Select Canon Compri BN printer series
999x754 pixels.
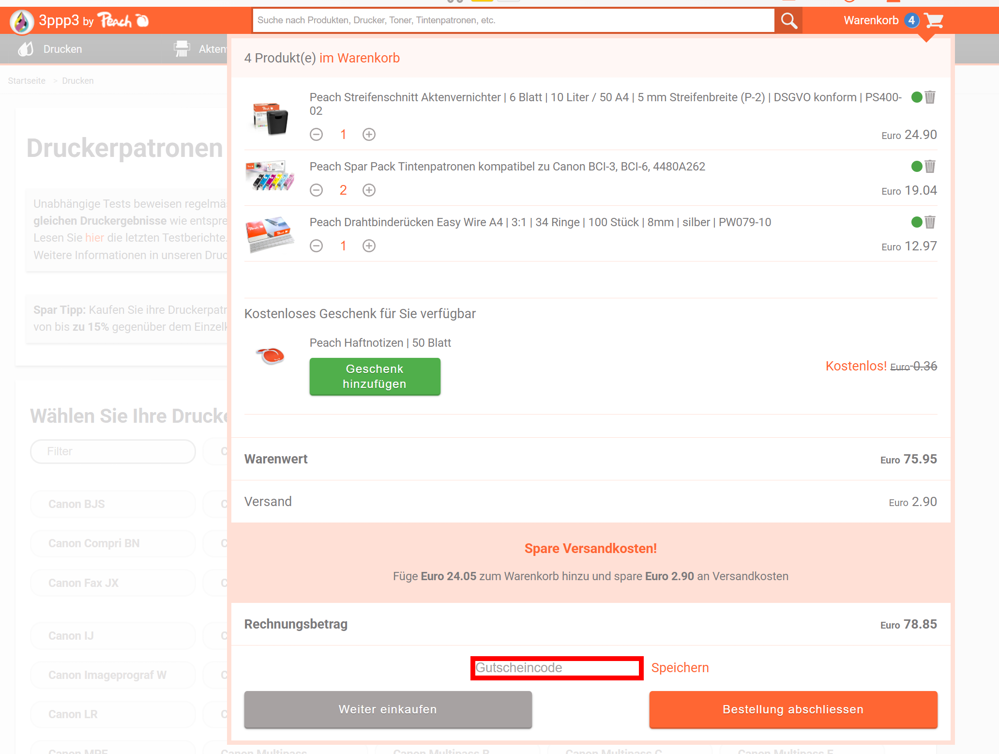click(x=113, y=544)
